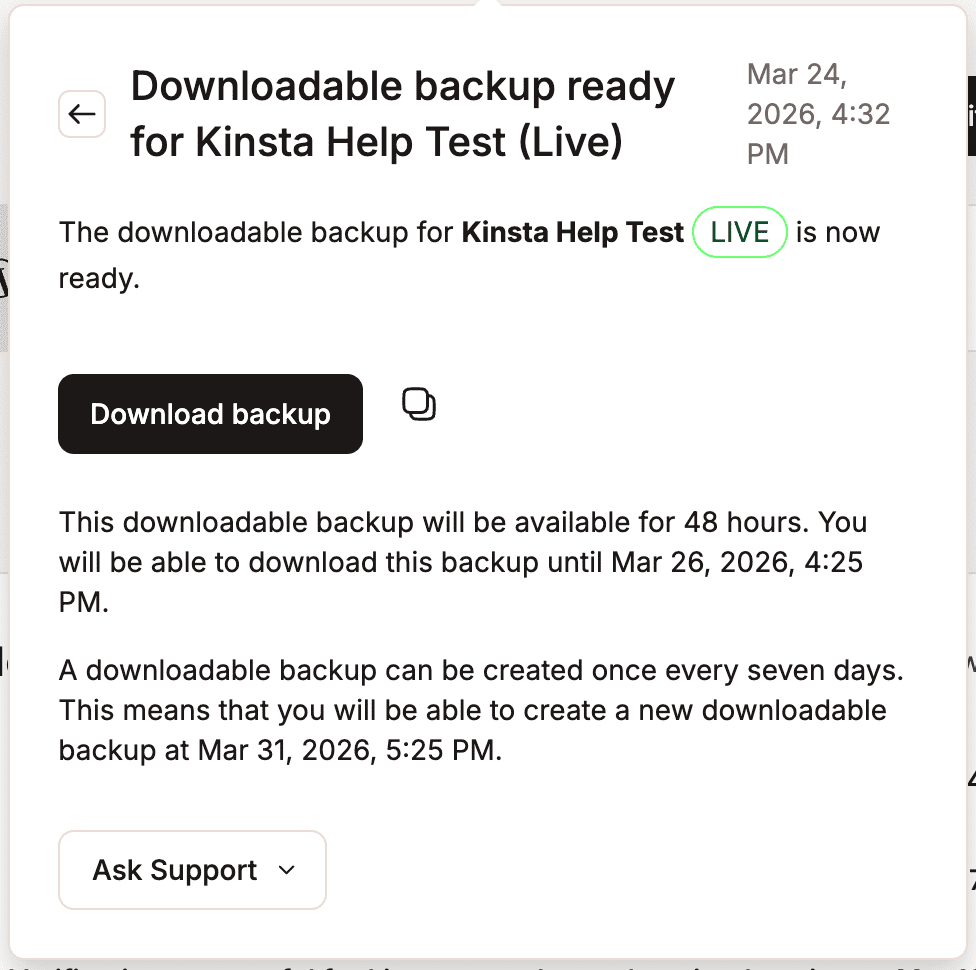Click the "Downloadable backup ready" heading line
The width and height of the screenshot is (976, 970).
point(402,87)
